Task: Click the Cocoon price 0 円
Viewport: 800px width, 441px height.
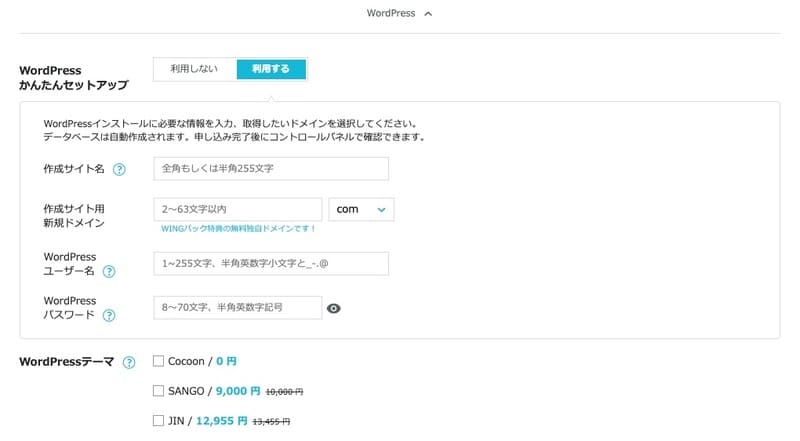Action: pyautogui.click(x=226, y=361)
